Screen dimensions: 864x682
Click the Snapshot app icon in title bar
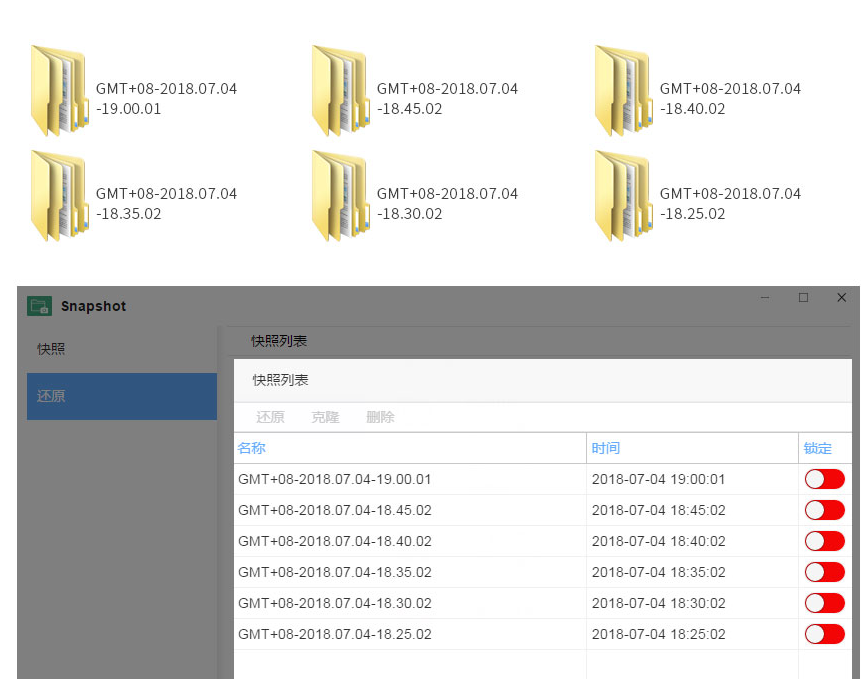(39, 306)
